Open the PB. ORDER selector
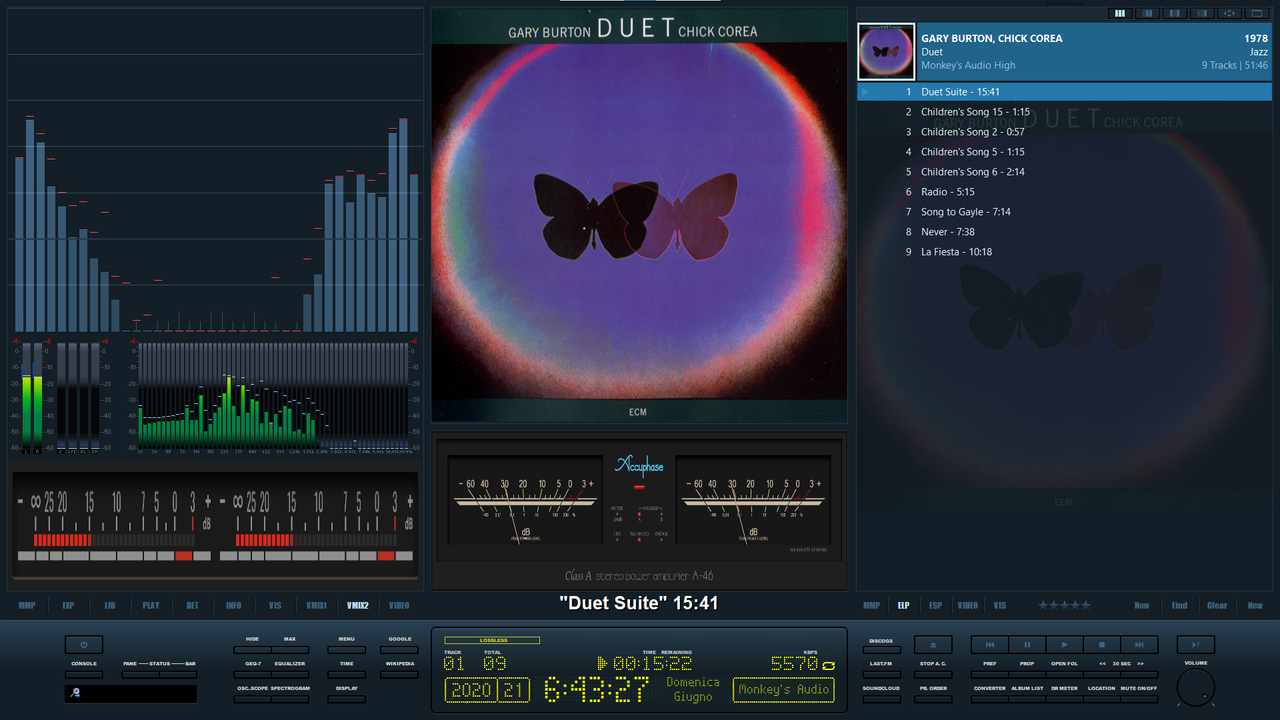This screenshot has height=720, width=1280. coord(933,700)
